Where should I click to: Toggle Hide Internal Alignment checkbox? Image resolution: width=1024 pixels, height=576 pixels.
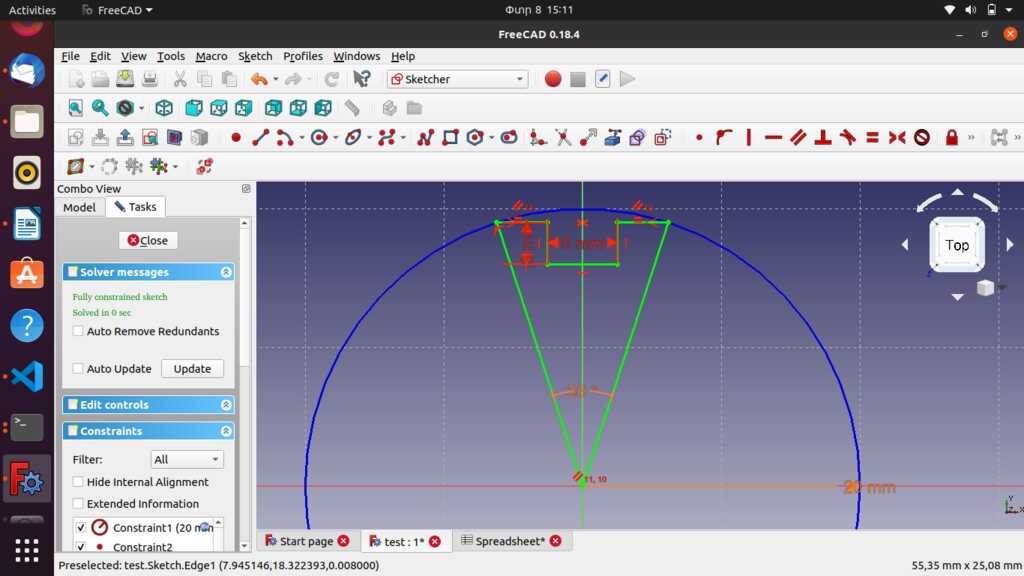[x=78, y=482]
